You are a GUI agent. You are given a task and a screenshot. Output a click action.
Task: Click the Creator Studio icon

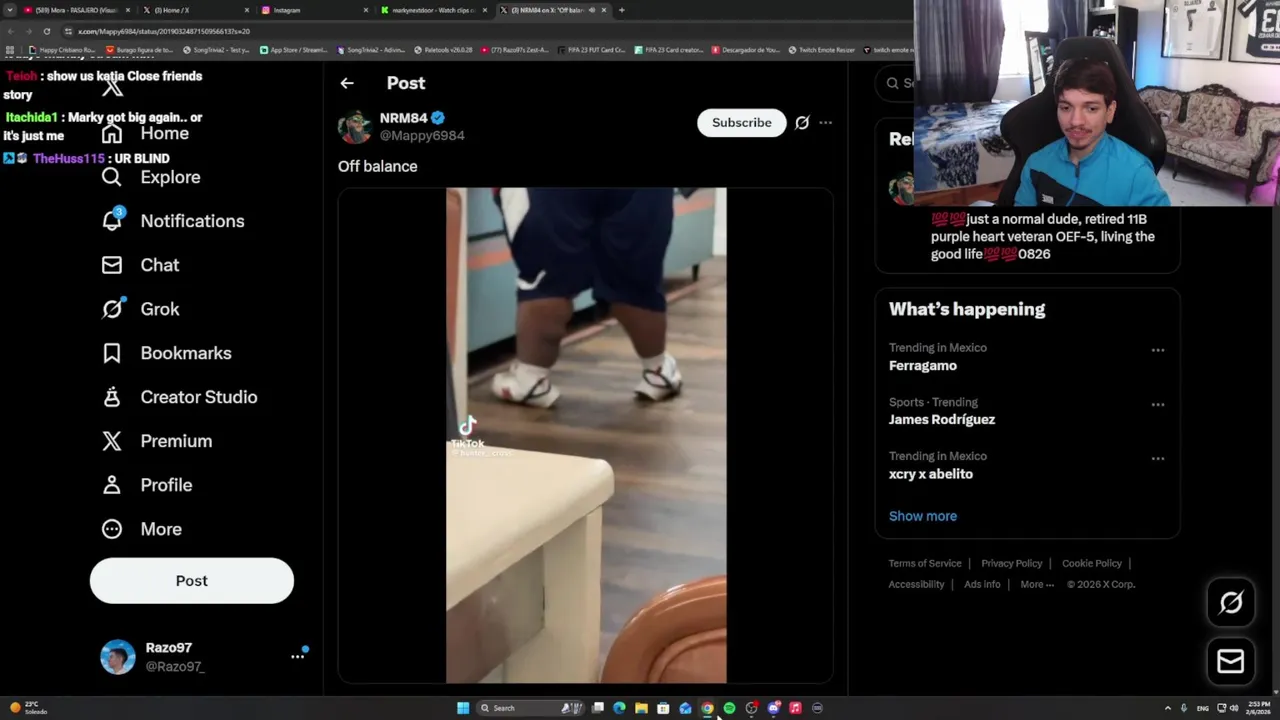pos(112,397)
